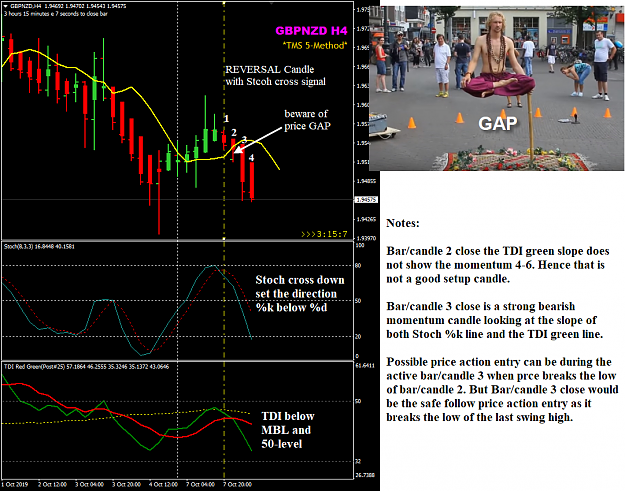The height and width of the screenshot is (491, 625).
Task: Click the Stoch 20 level label
Action: click(358, 336)
